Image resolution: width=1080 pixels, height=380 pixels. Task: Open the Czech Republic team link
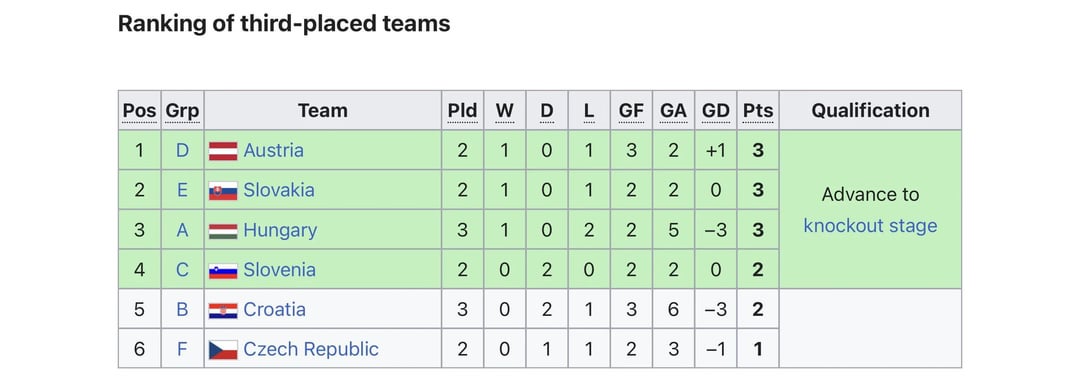pyautogui.click(x=311, y=349)
